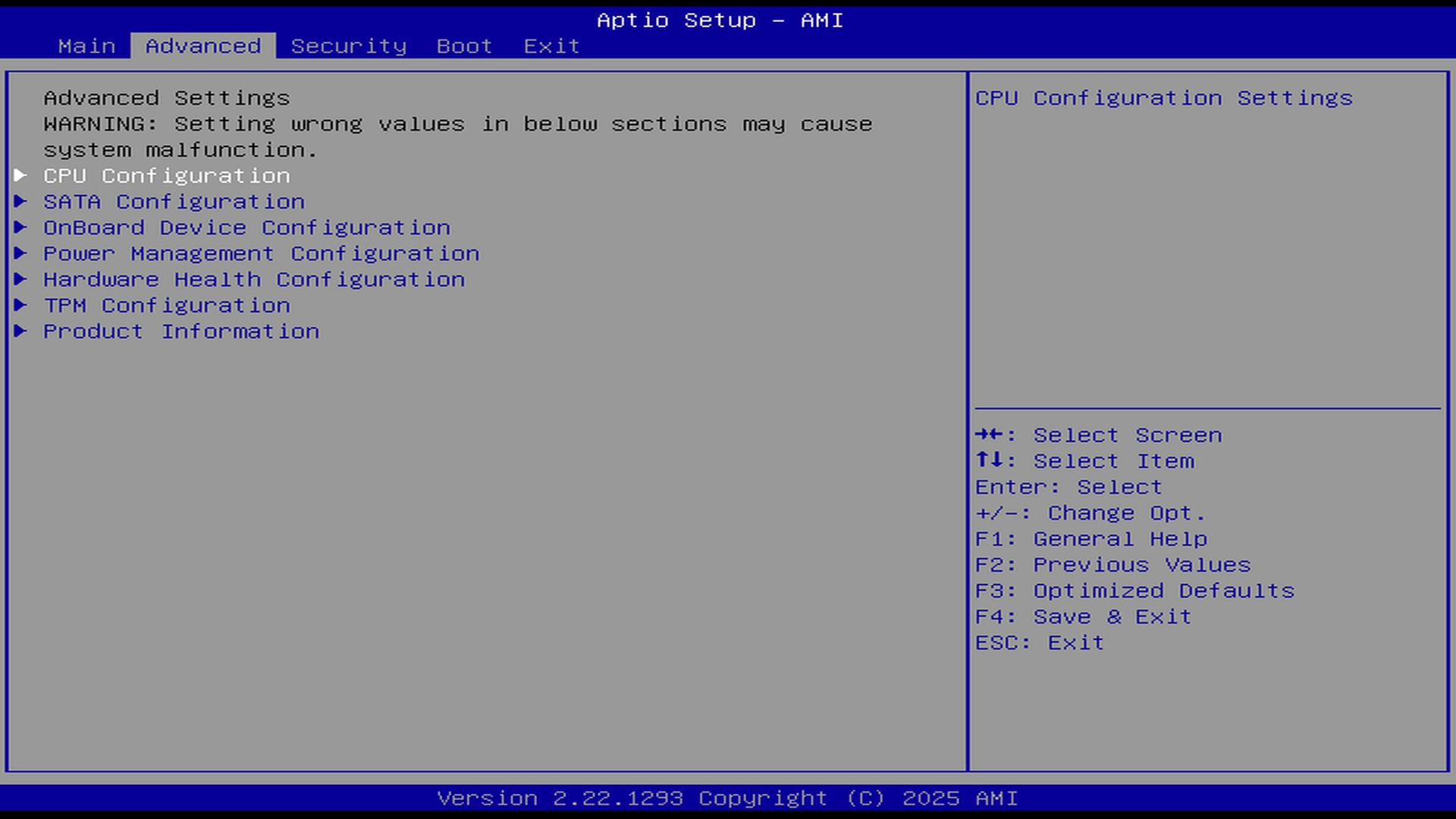The height and width of the screenshot is (819, 1456).
Task: Open the CPU Configuration submenu
Action: click(x=166, y=176)
